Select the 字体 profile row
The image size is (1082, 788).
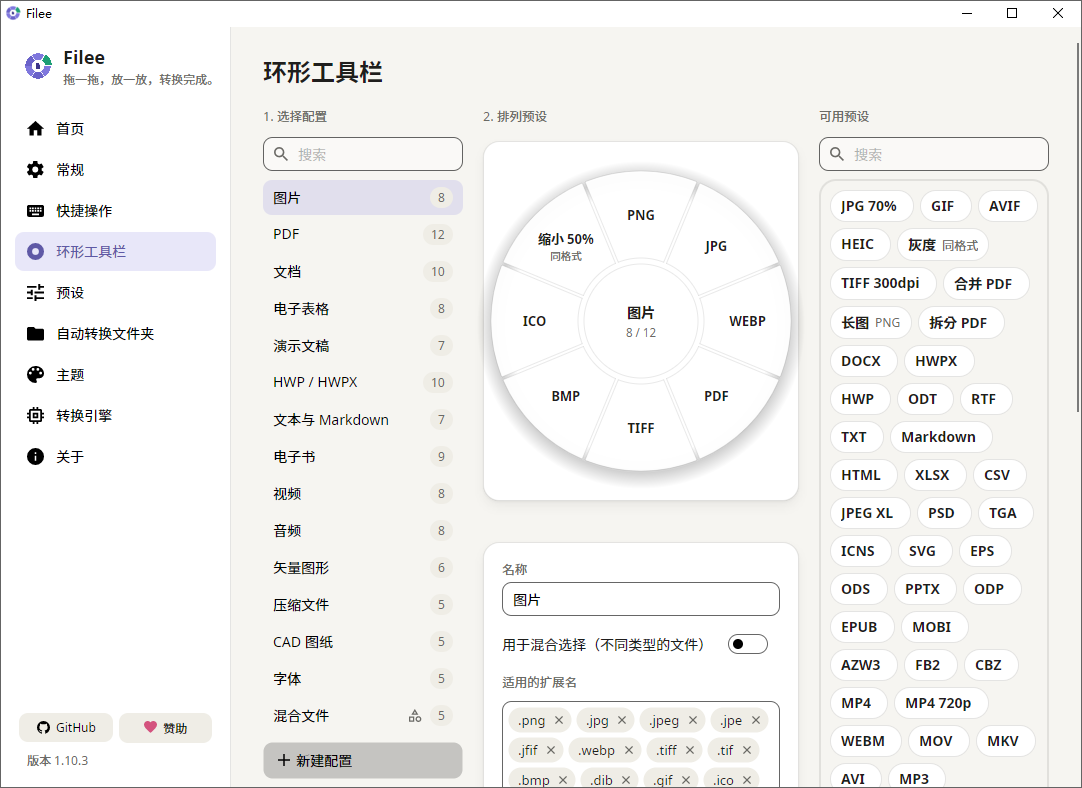point(363,679)
